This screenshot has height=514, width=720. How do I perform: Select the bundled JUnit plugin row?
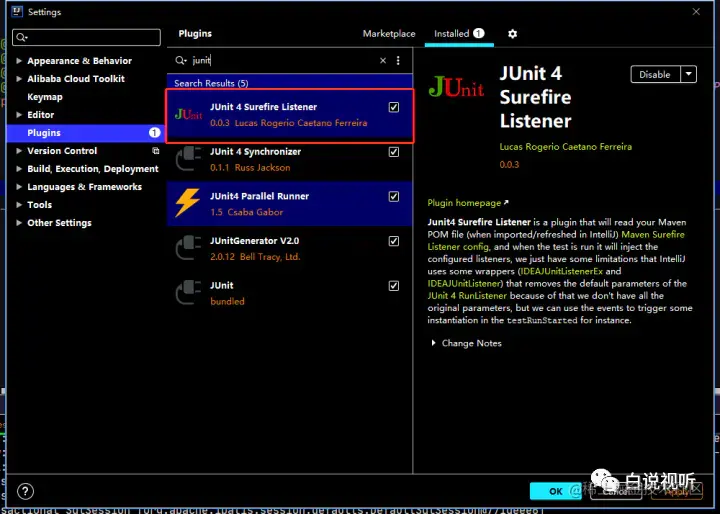coord(289,293)
